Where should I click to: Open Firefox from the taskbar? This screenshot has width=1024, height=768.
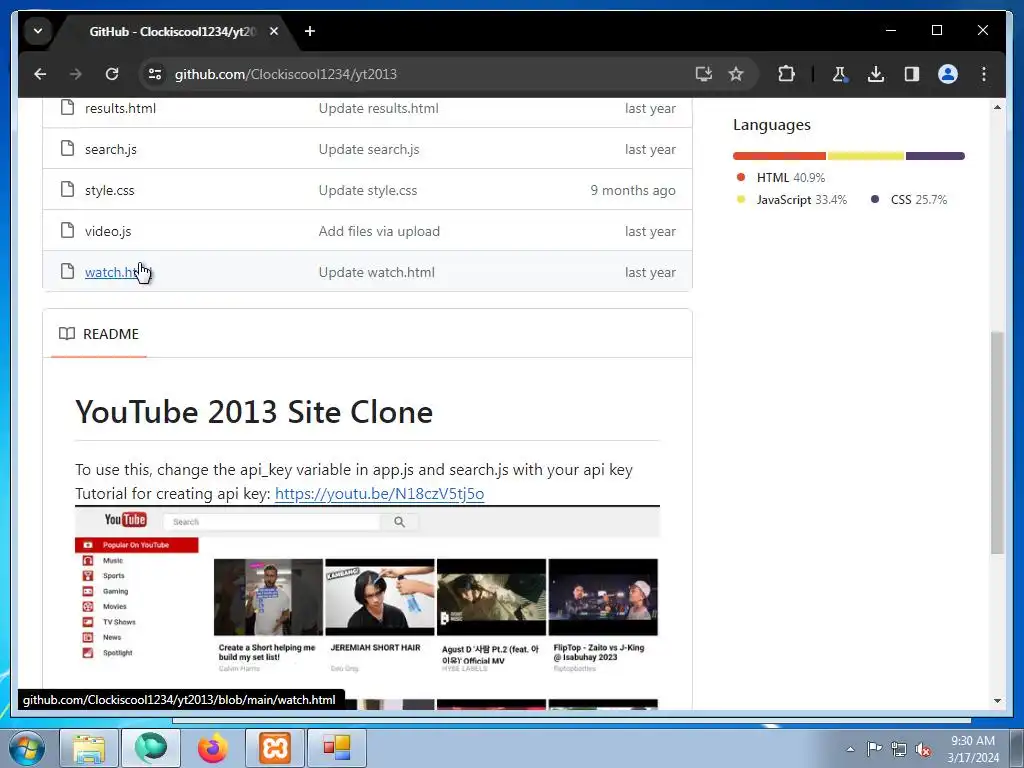point(213,748)
